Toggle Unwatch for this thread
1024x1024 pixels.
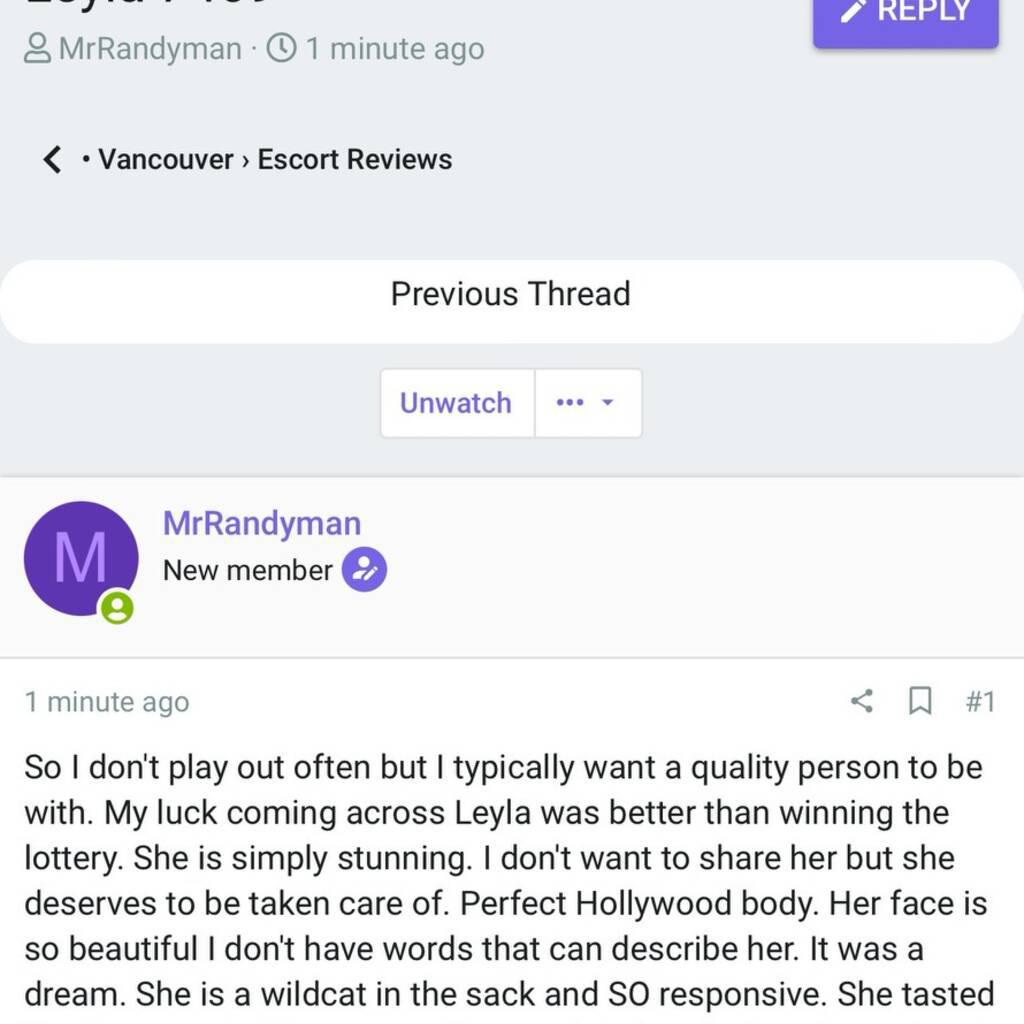click(x=456, y=403)
